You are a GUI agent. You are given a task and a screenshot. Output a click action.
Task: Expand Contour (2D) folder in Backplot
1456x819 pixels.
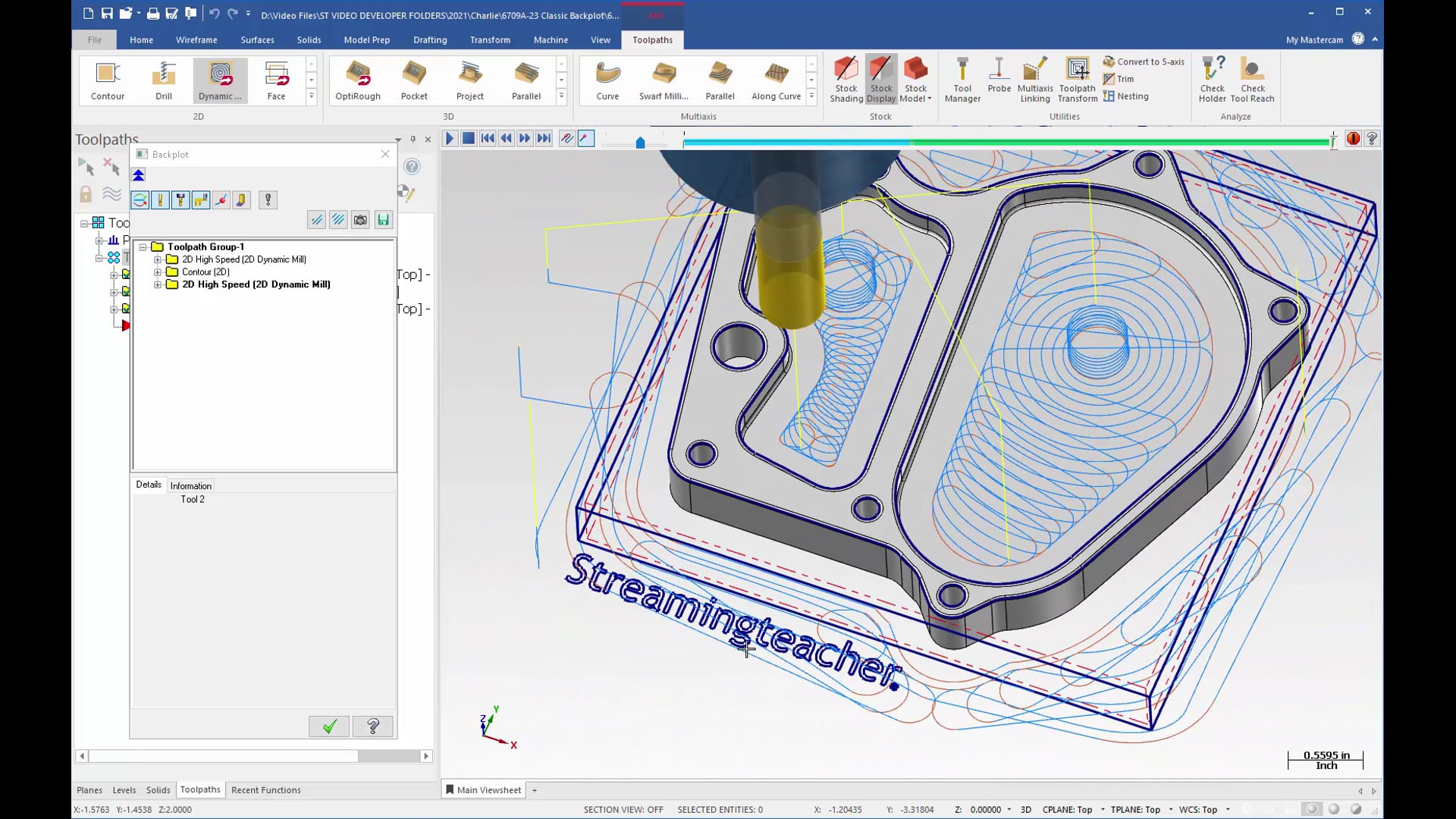point(158,272)
